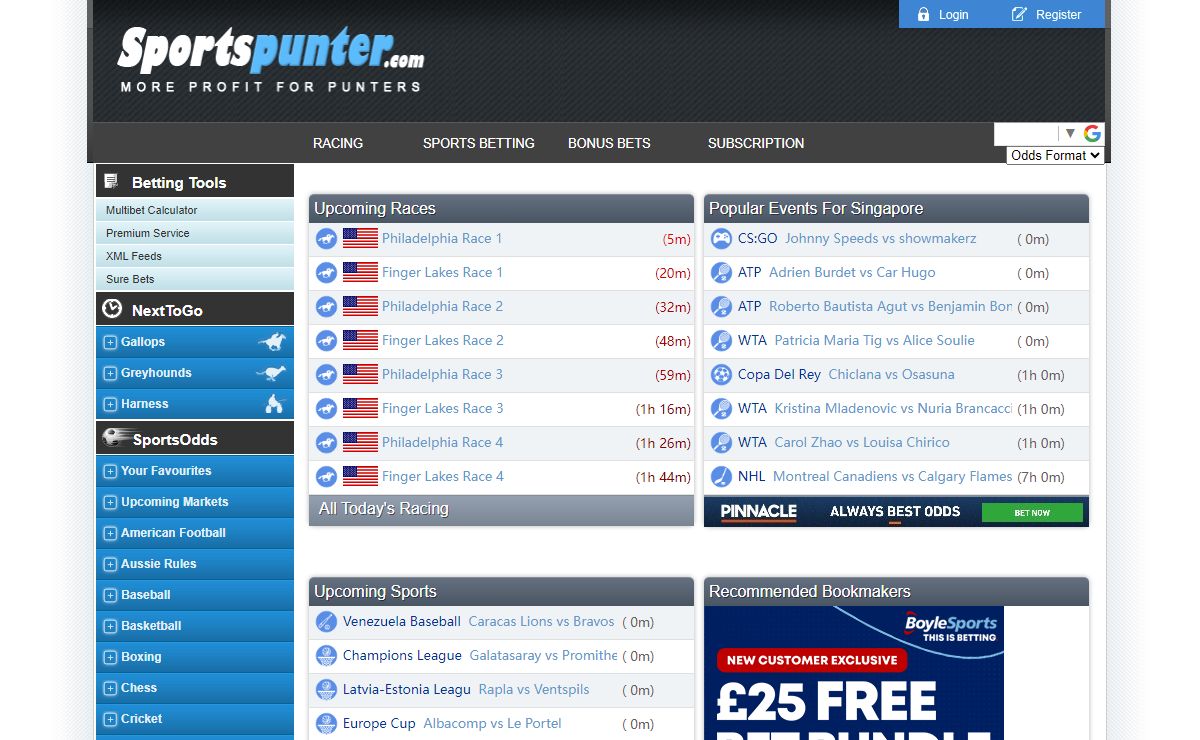
Task: Click racing icon beside Philadelphia Race 2
Action: [326, 307]
